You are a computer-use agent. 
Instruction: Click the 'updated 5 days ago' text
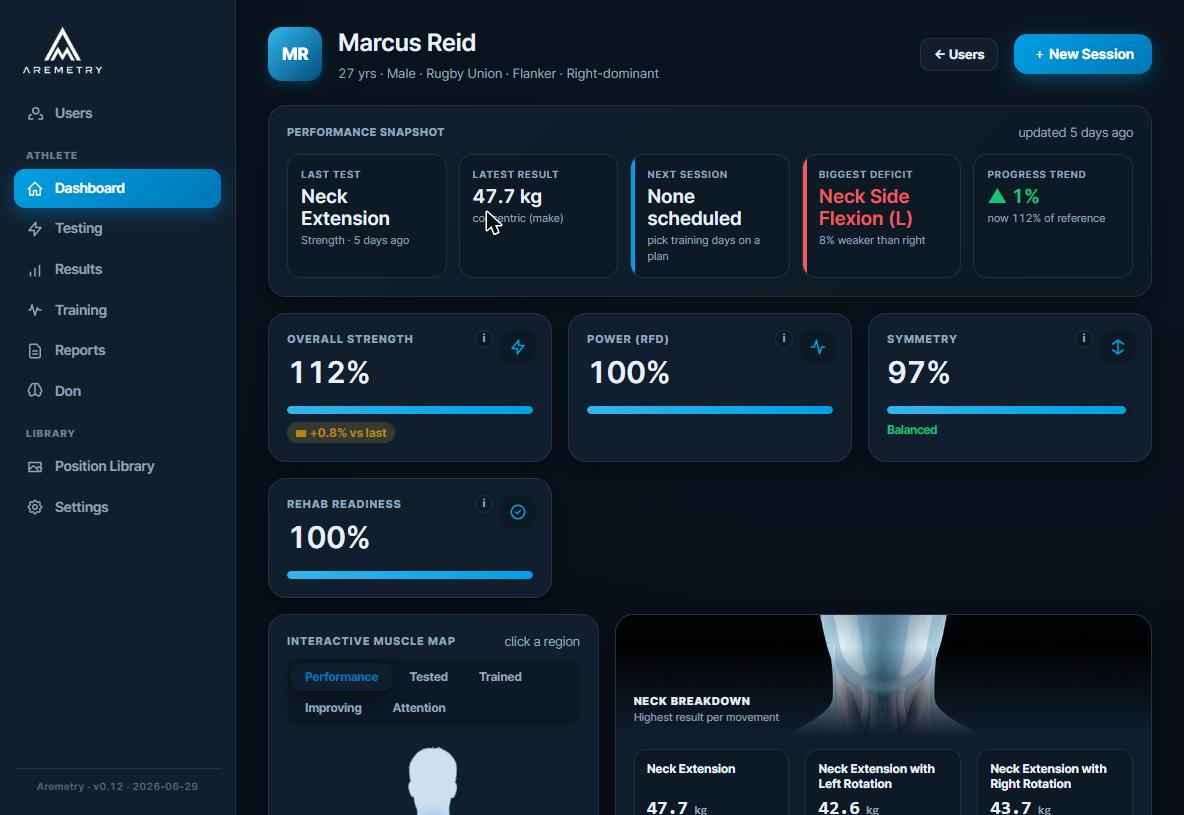click(1075, 133)
